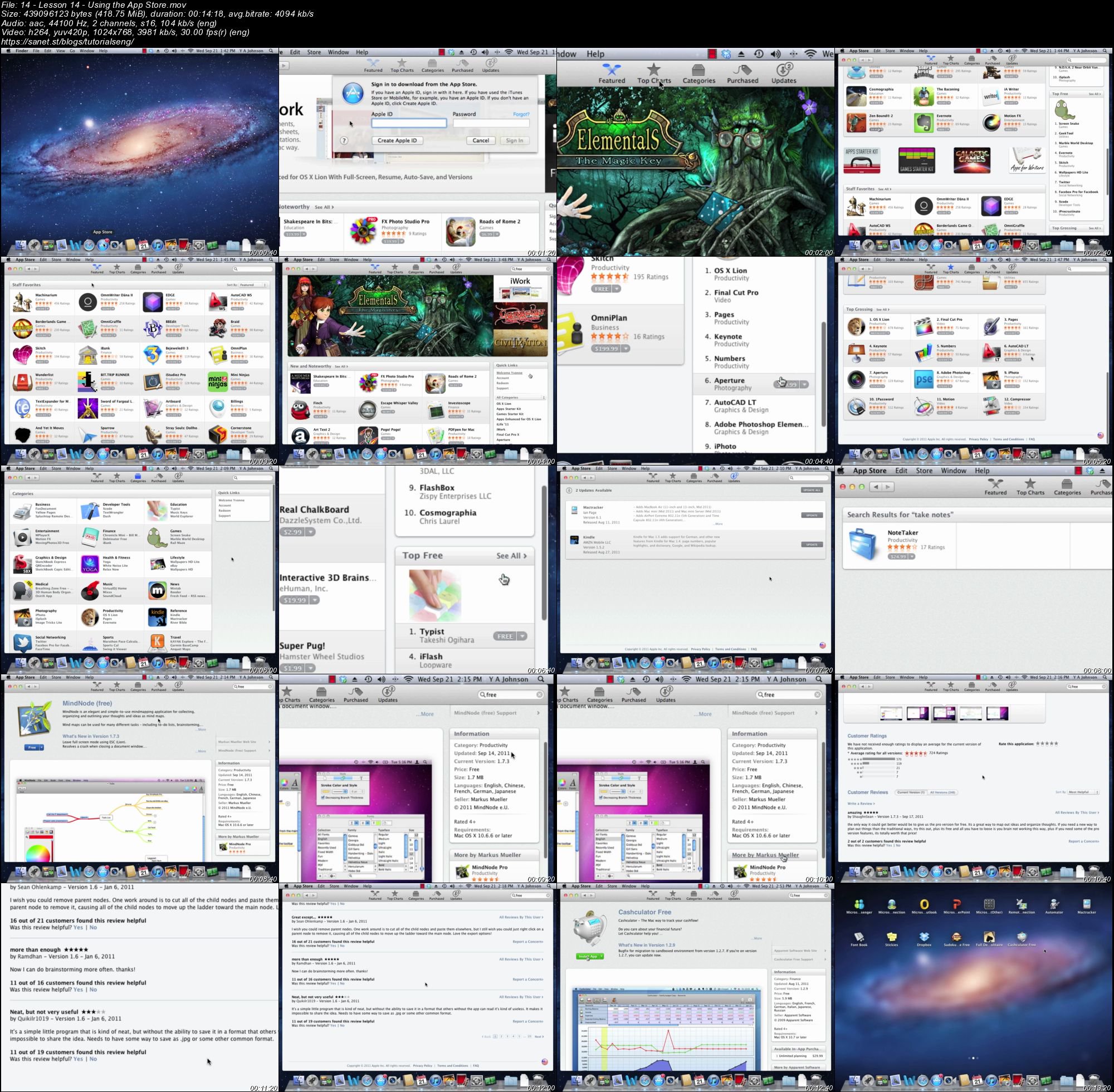Click See All beside Top Free heading
The image size is (1114, 1092).
[x=512, y=556]
